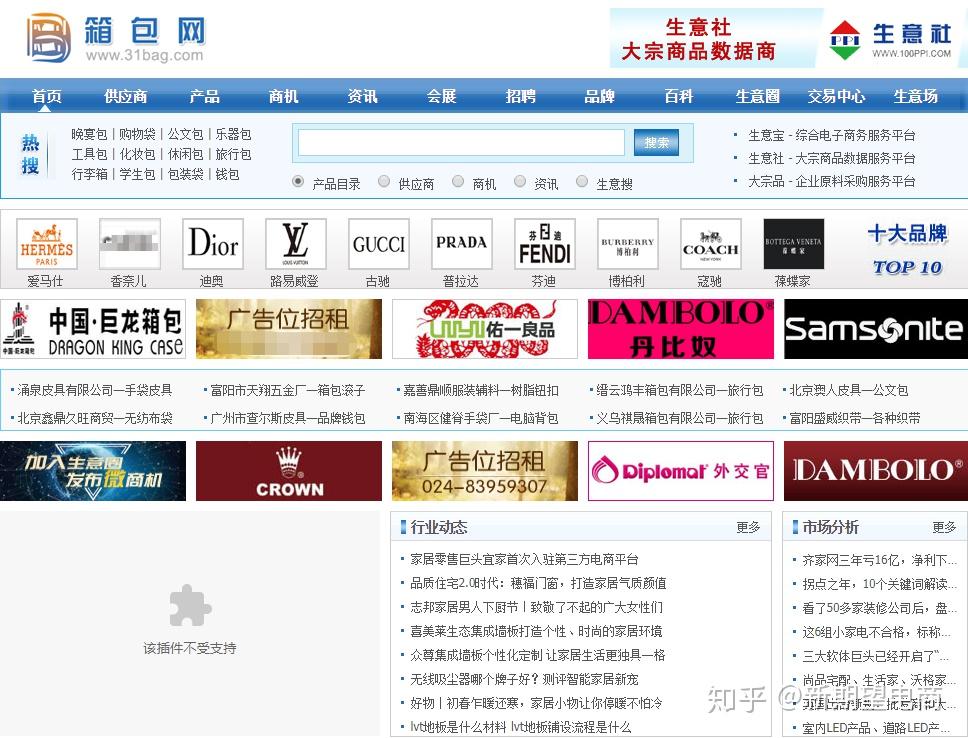
Task: Open 十大品牌 TOP 10 link
Action: click(907, 249)
